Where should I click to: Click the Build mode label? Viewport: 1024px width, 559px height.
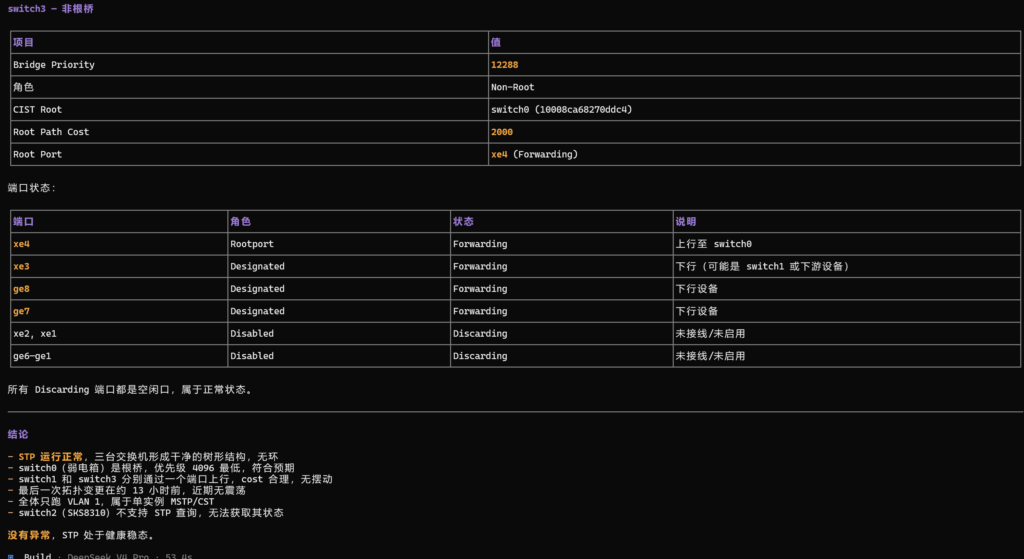[37, 556]
